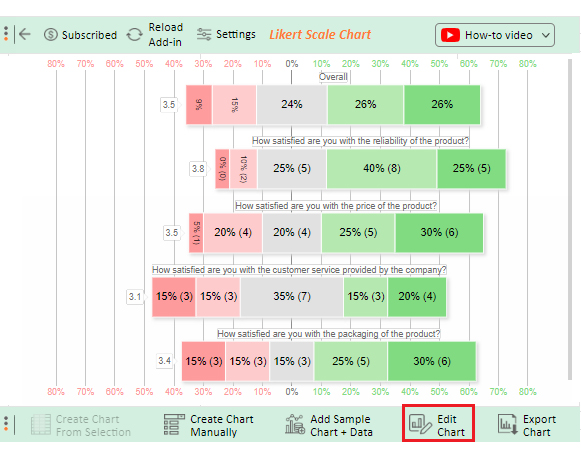Click the Edit Chart label
This screenshot has width=581, height=458.
pyautogui.click(x=451, y=425)
